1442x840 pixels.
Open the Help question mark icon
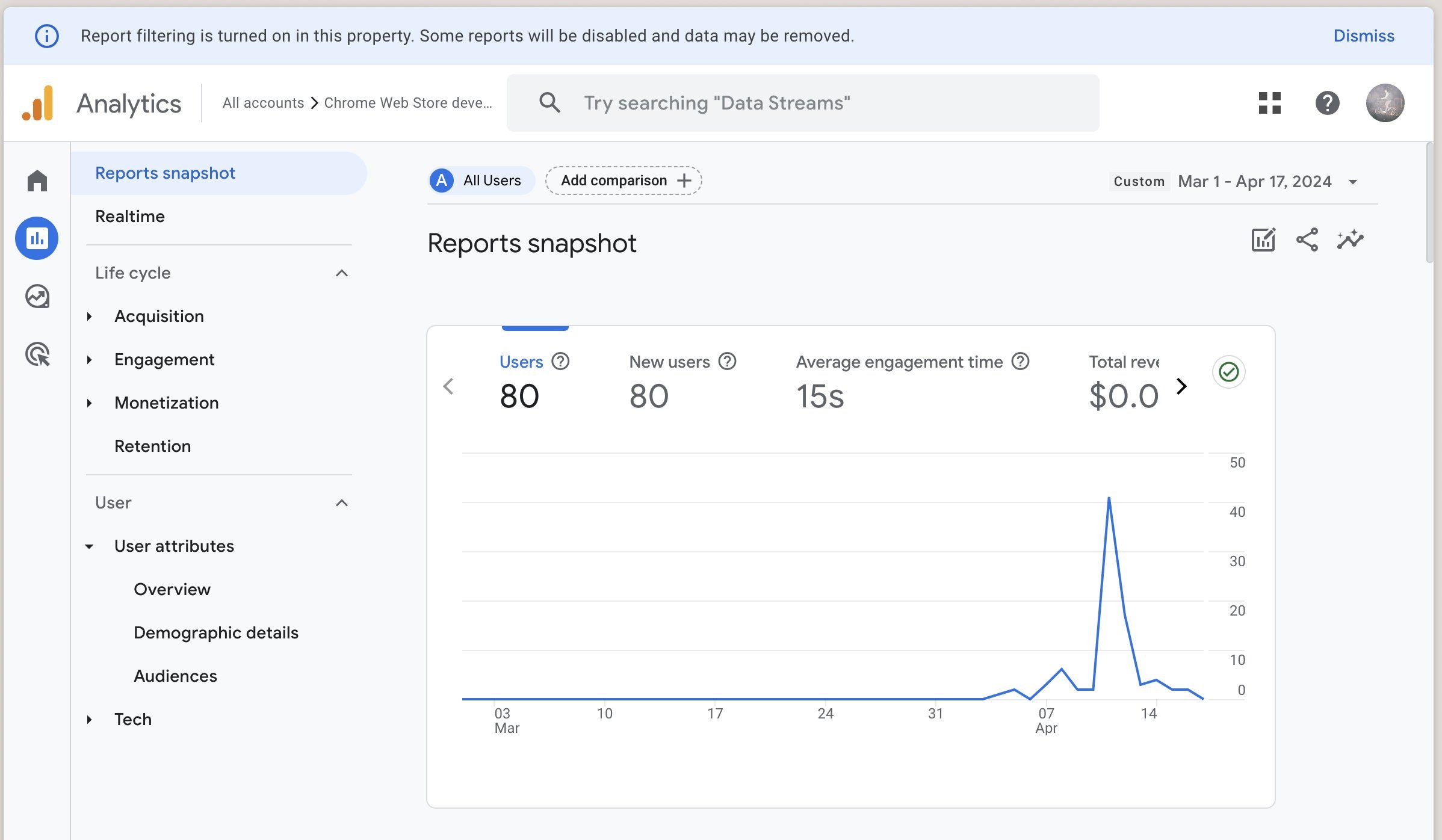click(1327, 103)
